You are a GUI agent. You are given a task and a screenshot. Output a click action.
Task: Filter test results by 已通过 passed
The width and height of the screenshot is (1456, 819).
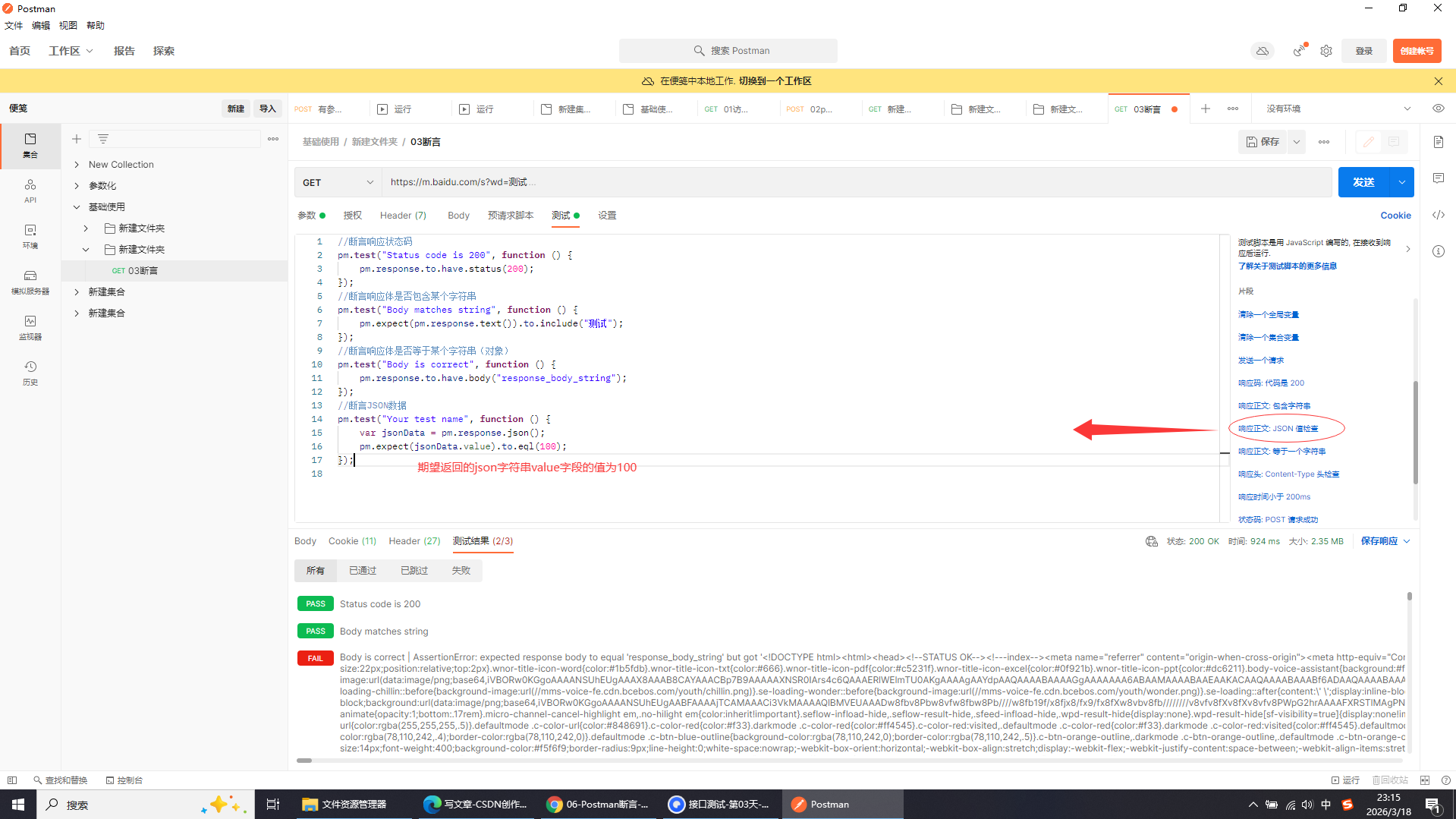tap(363, 571)
